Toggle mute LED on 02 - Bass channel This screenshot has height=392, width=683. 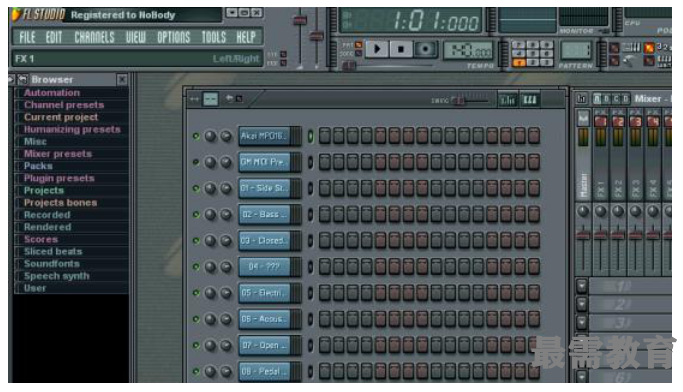click(x=196, y=215)
